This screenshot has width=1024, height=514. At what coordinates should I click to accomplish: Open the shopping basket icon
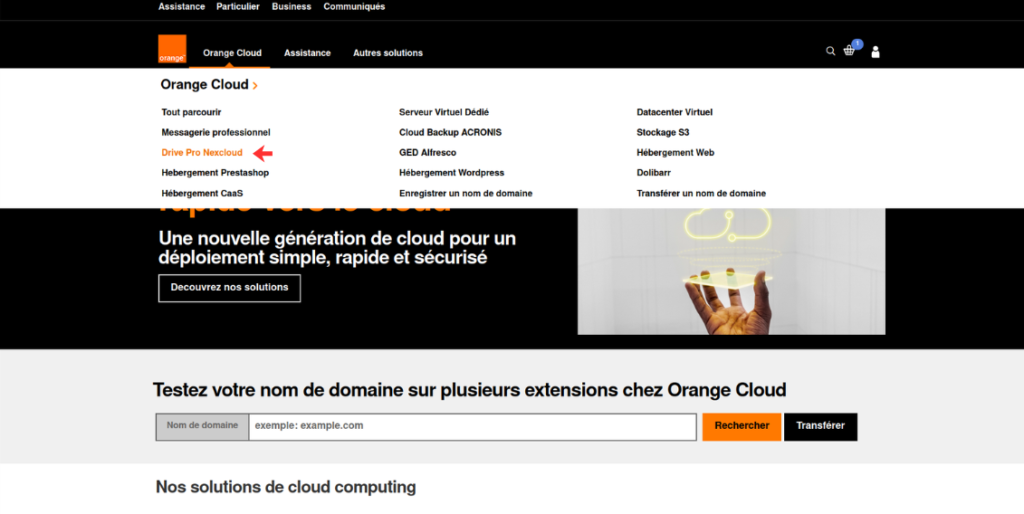pos(849,51)
